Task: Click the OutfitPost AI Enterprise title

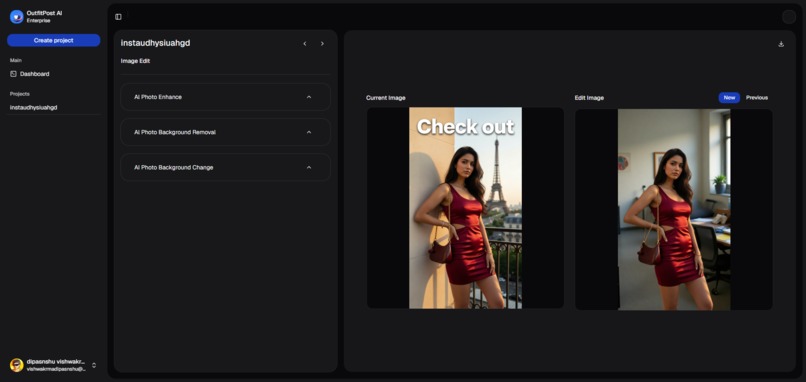Action: click(44, 16)
